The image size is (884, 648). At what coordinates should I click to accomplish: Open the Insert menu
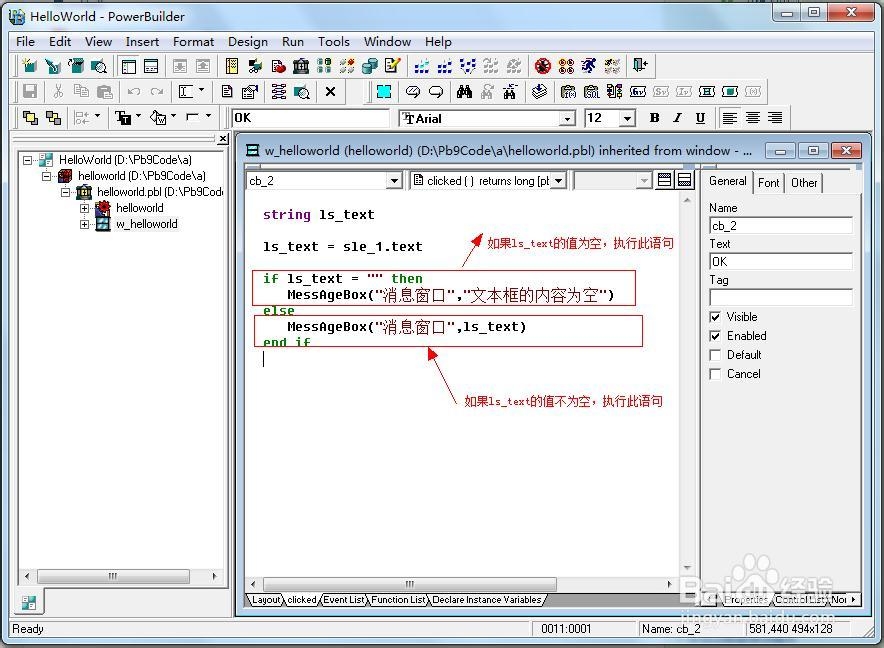142,42
